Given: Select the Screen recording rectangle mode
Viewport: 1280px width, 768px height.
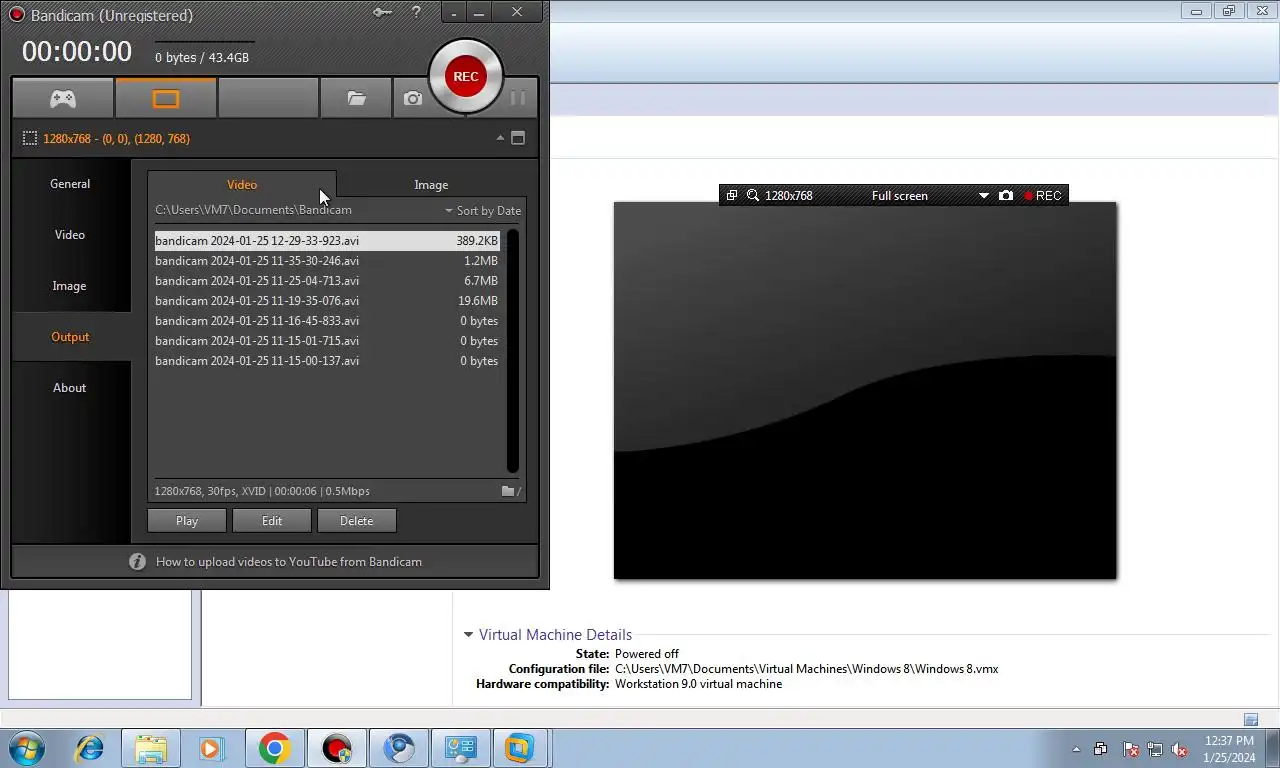Looking at the screenshot, I should tap(166, 98).
